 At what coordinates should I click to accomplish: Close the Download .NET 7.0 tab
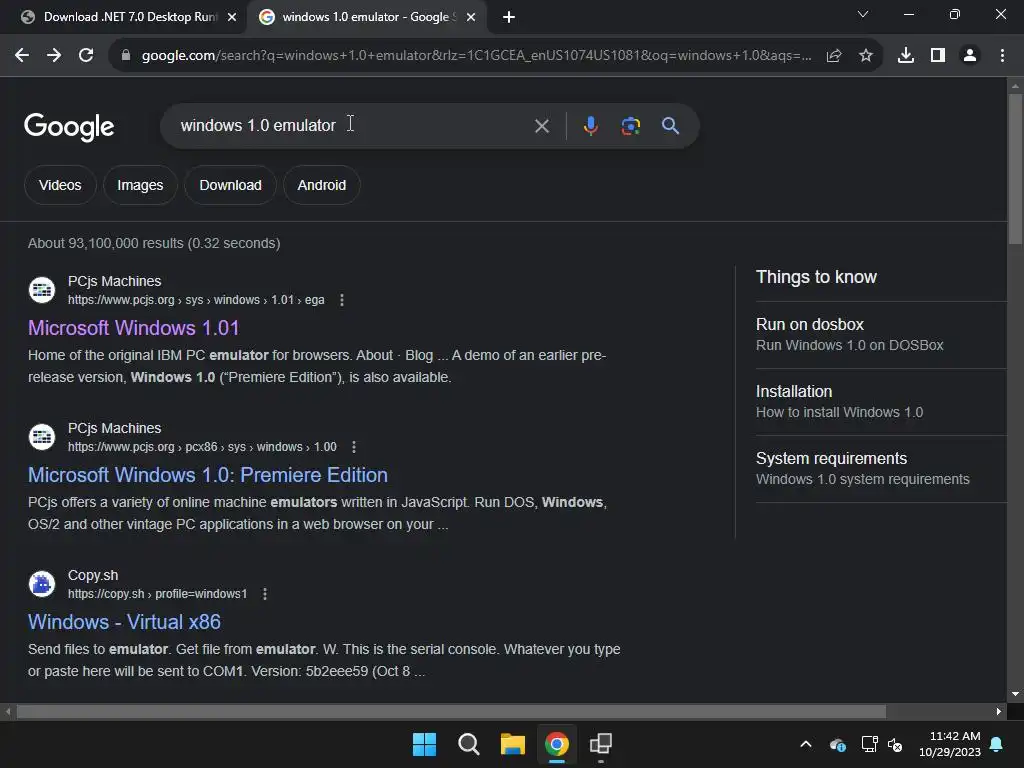coord(232,17)
